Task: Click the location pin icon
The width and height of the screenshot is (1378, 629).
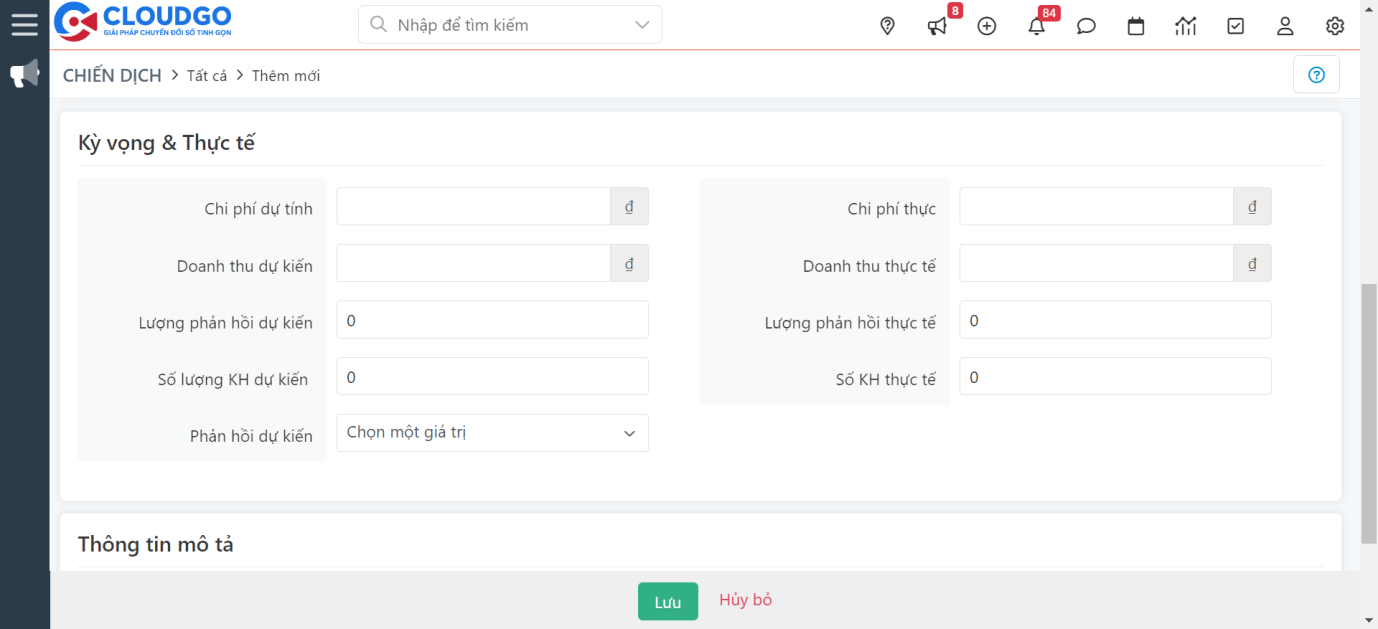Action: click(x=887, y=26)
